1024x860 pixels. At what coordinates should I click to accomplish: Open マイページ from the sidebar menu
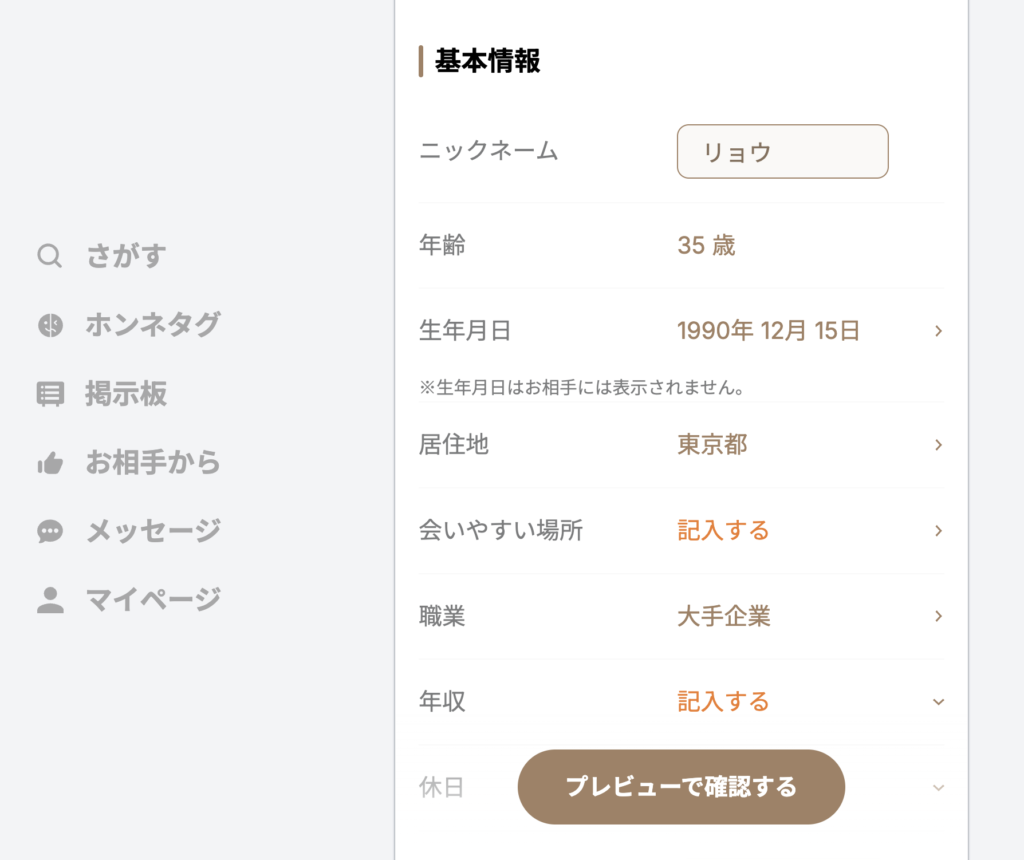151,598
